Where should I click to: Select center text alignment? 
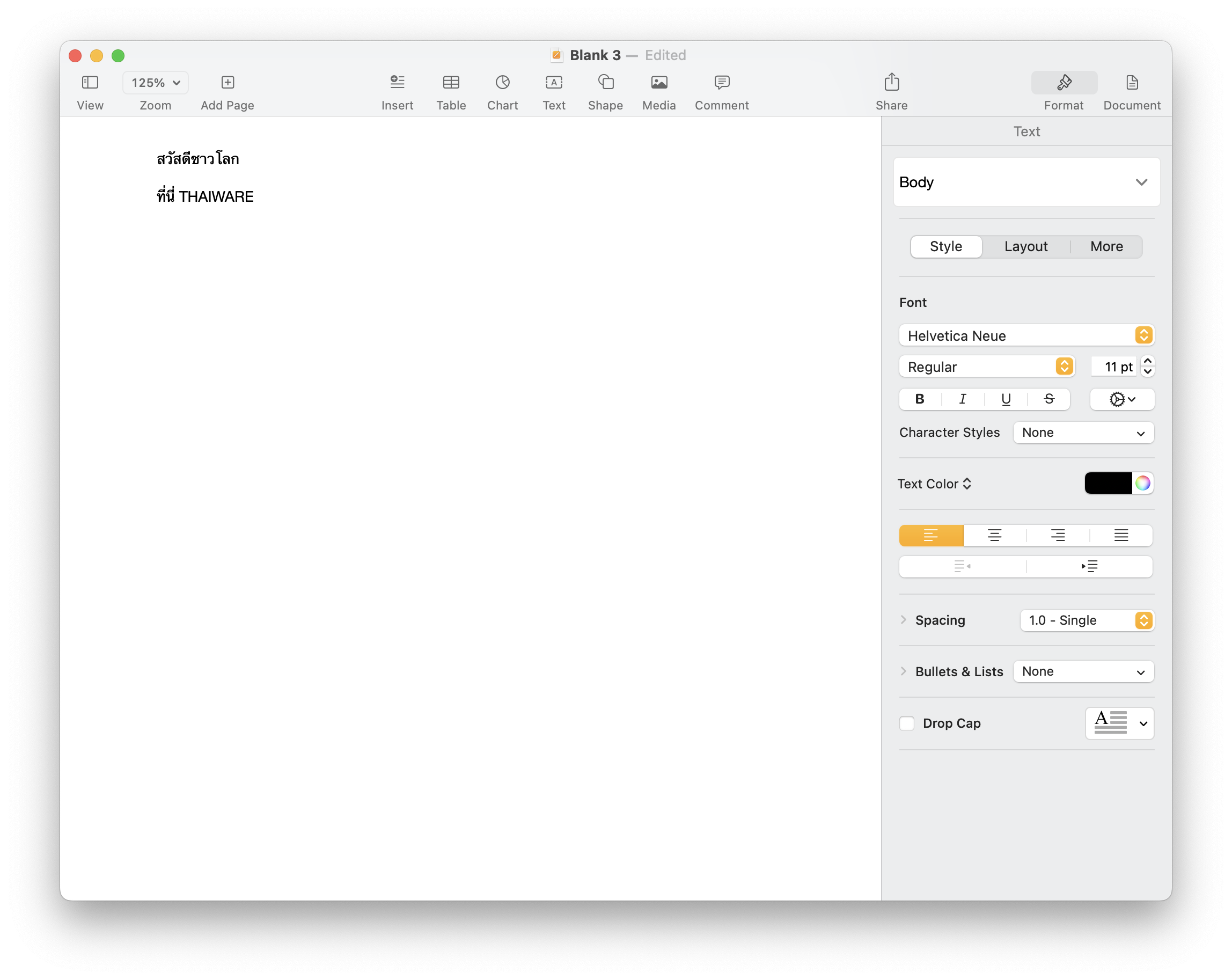(994, 535)
